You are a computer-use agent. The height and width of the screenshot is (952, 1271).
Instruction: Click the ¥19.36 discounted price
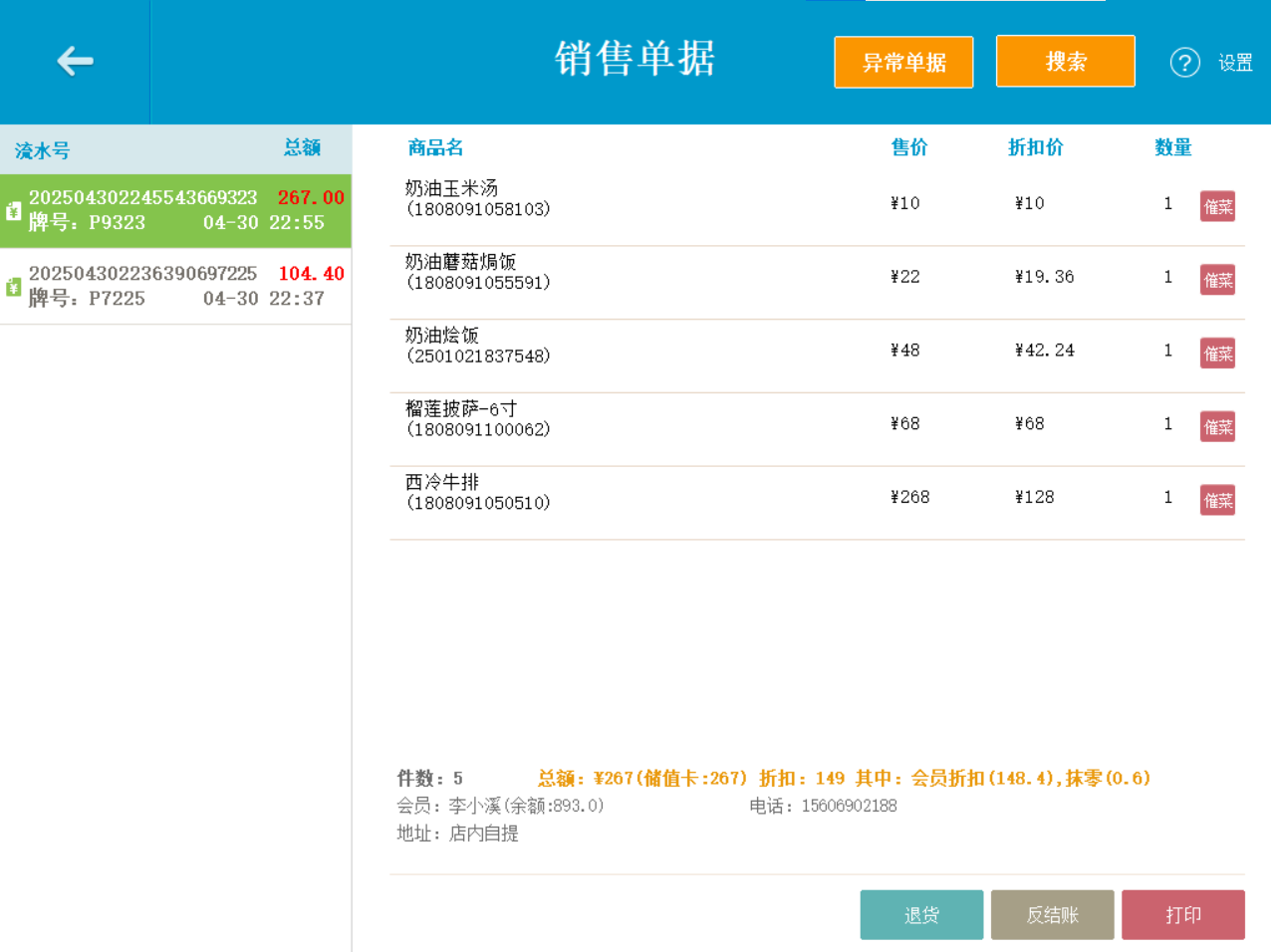1044,277
